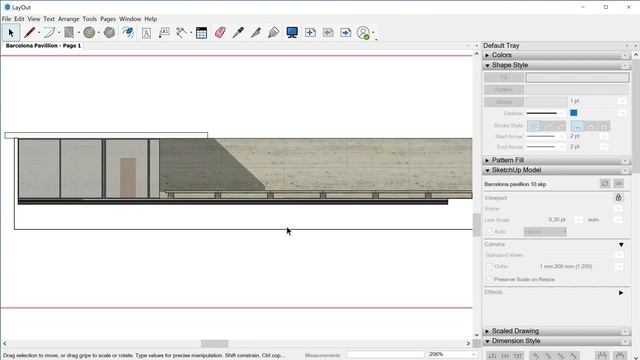640x360 pixels.
Task: Go to previous page arrow
Action: 328,33
